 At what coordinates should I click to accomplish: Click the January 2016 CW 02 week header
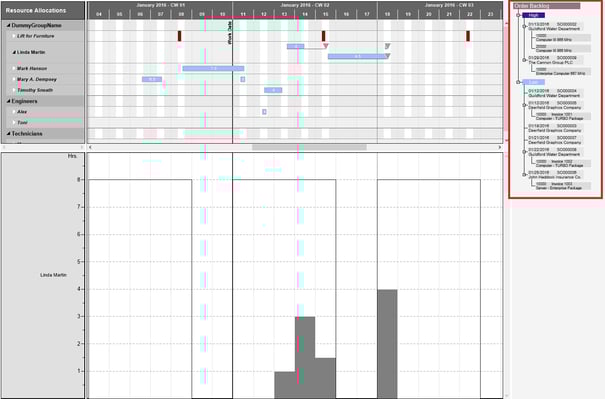click(x=305, y=5)
